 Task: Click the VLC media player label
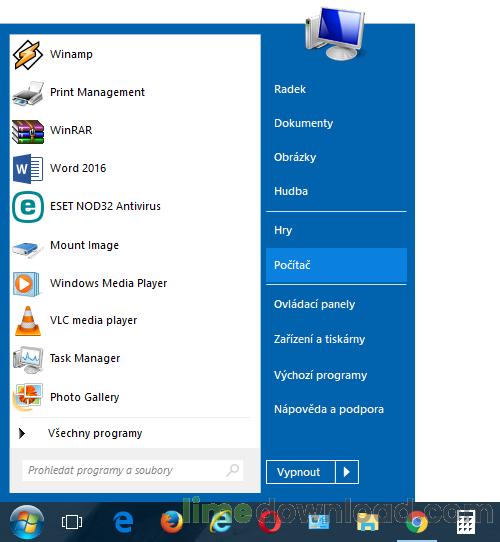click(x=93, y=320)
